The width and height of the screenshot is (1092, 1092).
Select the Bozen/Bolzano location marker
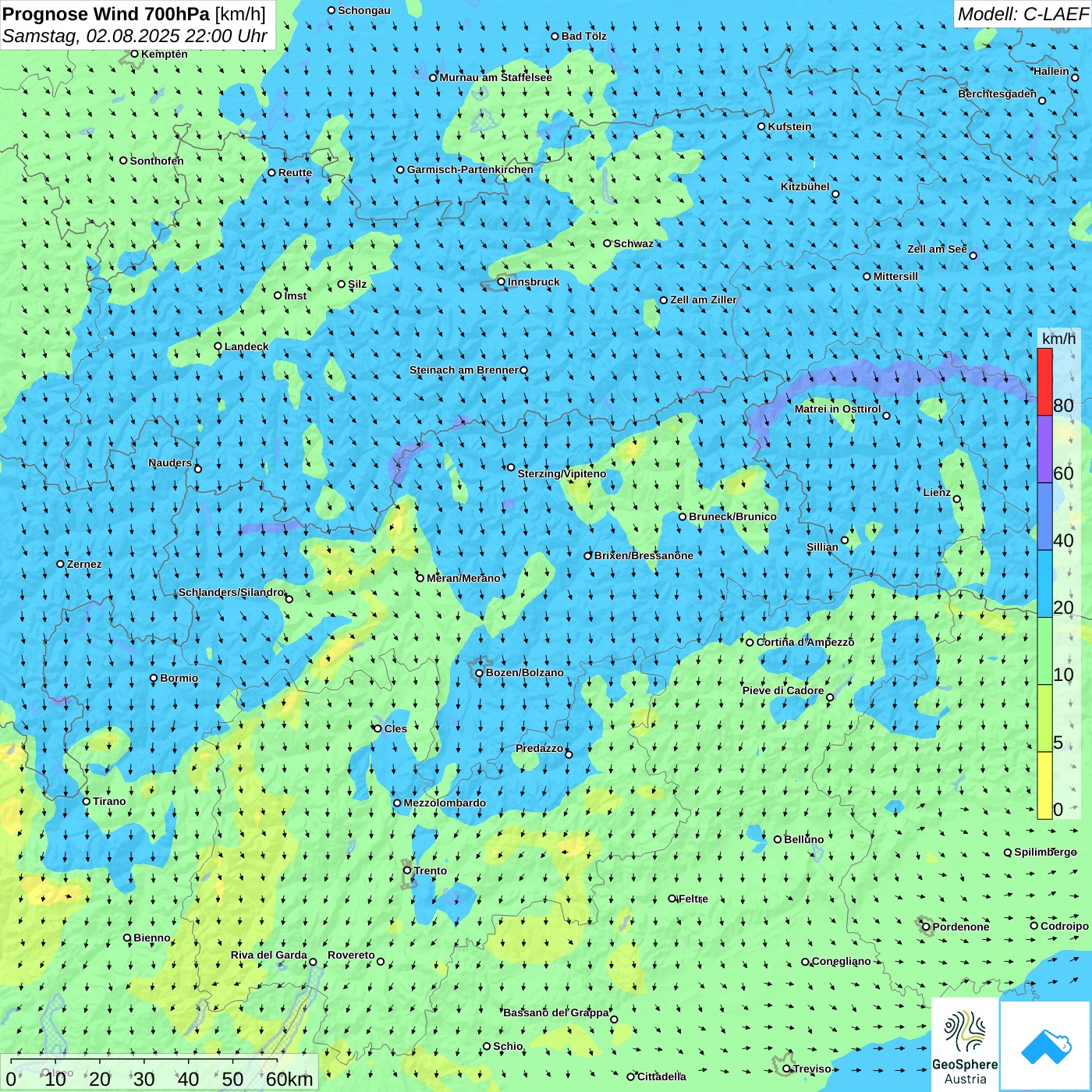(x=479, y=673)
